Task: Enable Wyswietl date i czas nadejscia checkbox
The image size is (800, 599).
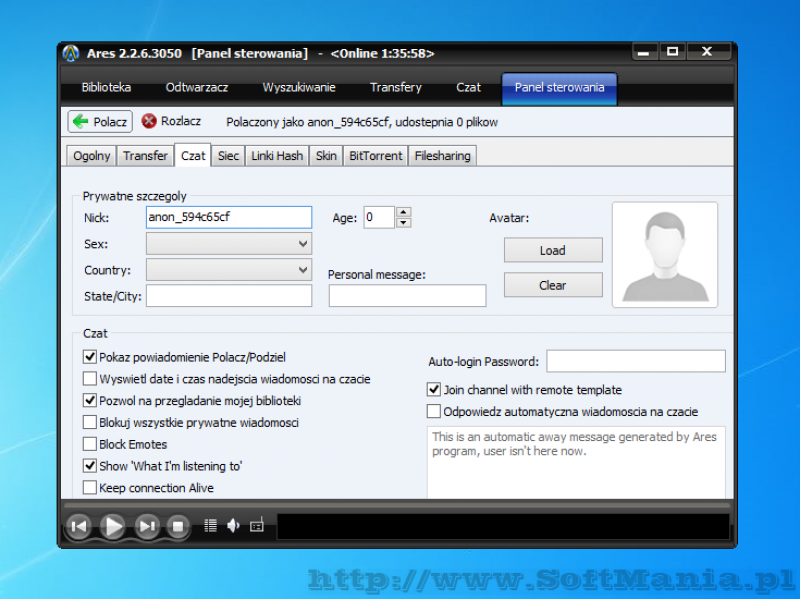Action: [x=90, y=379]
